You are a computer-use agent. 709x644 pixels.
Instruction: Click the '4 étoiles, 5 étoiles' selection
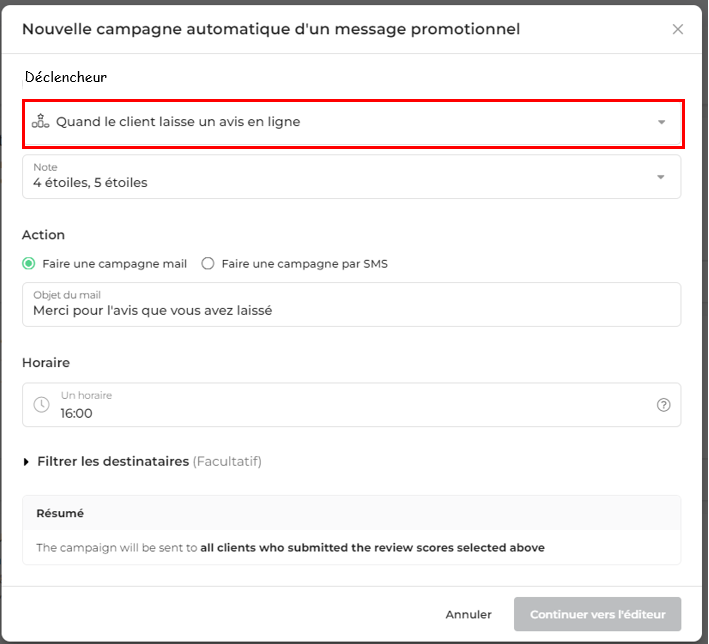point(90,183)
